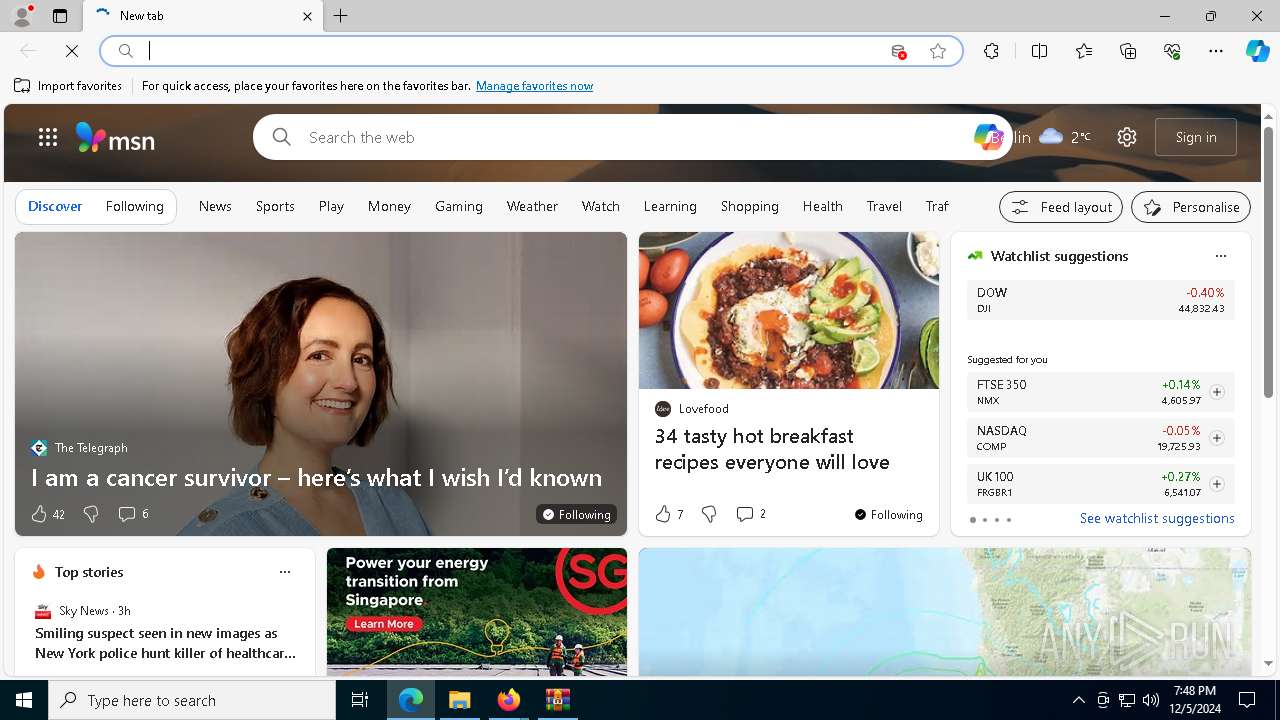The width and height of the screenshot is (1280, 720).
Task: Switch to the Following tab
Action: 134,206
